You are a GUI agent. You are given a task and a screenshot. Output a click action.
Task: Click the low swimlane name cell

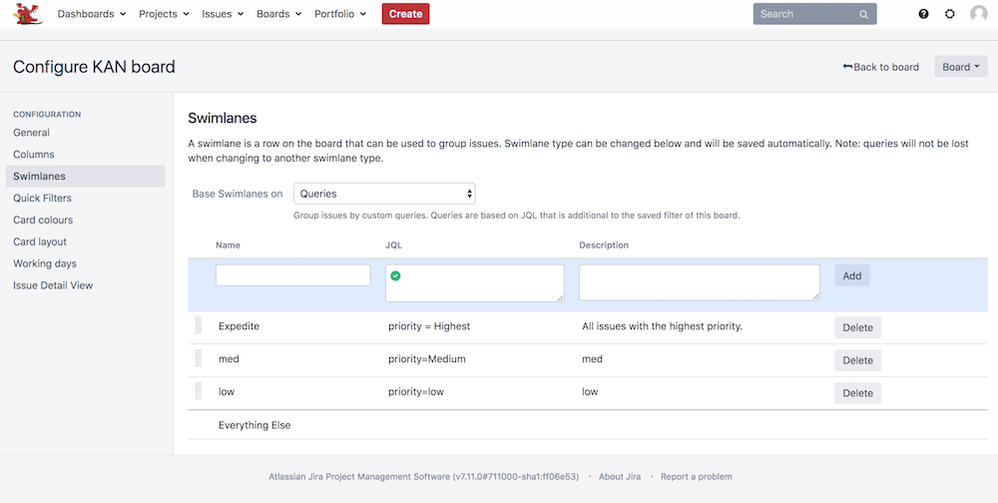click(226, 392)
